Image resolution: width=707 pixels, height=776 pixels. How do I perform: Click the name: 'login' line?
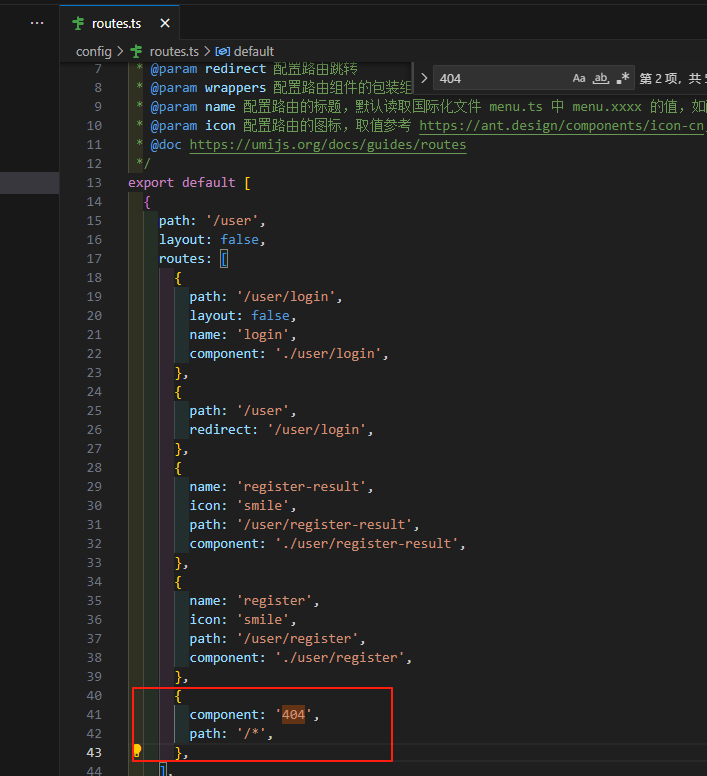point(242,335)
